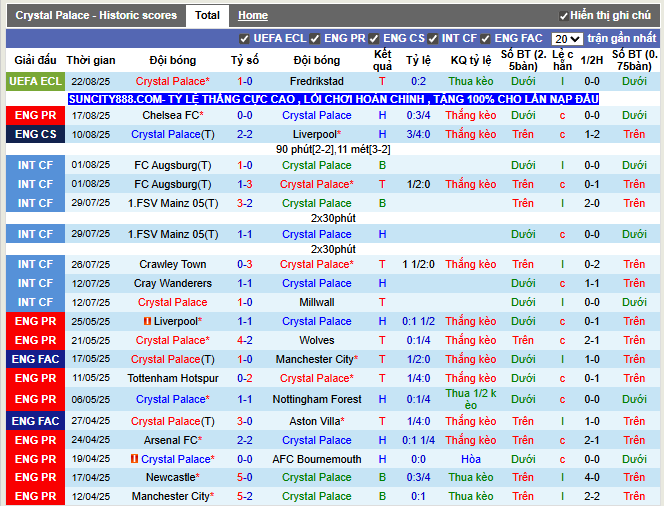Click the 5-2 score for Manchester City match
This screenshot has width=664, height=506.
245,496
